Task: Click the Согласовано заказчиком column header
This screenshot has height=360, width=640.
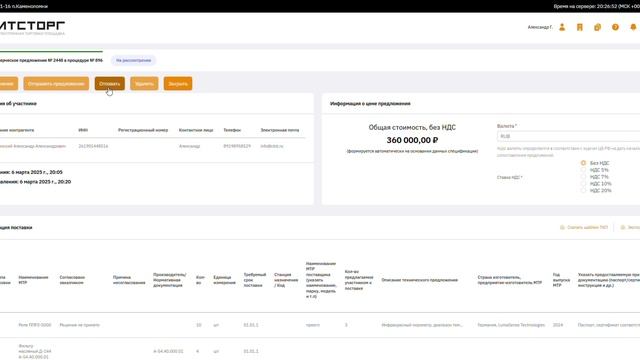Action: (72, 280)
